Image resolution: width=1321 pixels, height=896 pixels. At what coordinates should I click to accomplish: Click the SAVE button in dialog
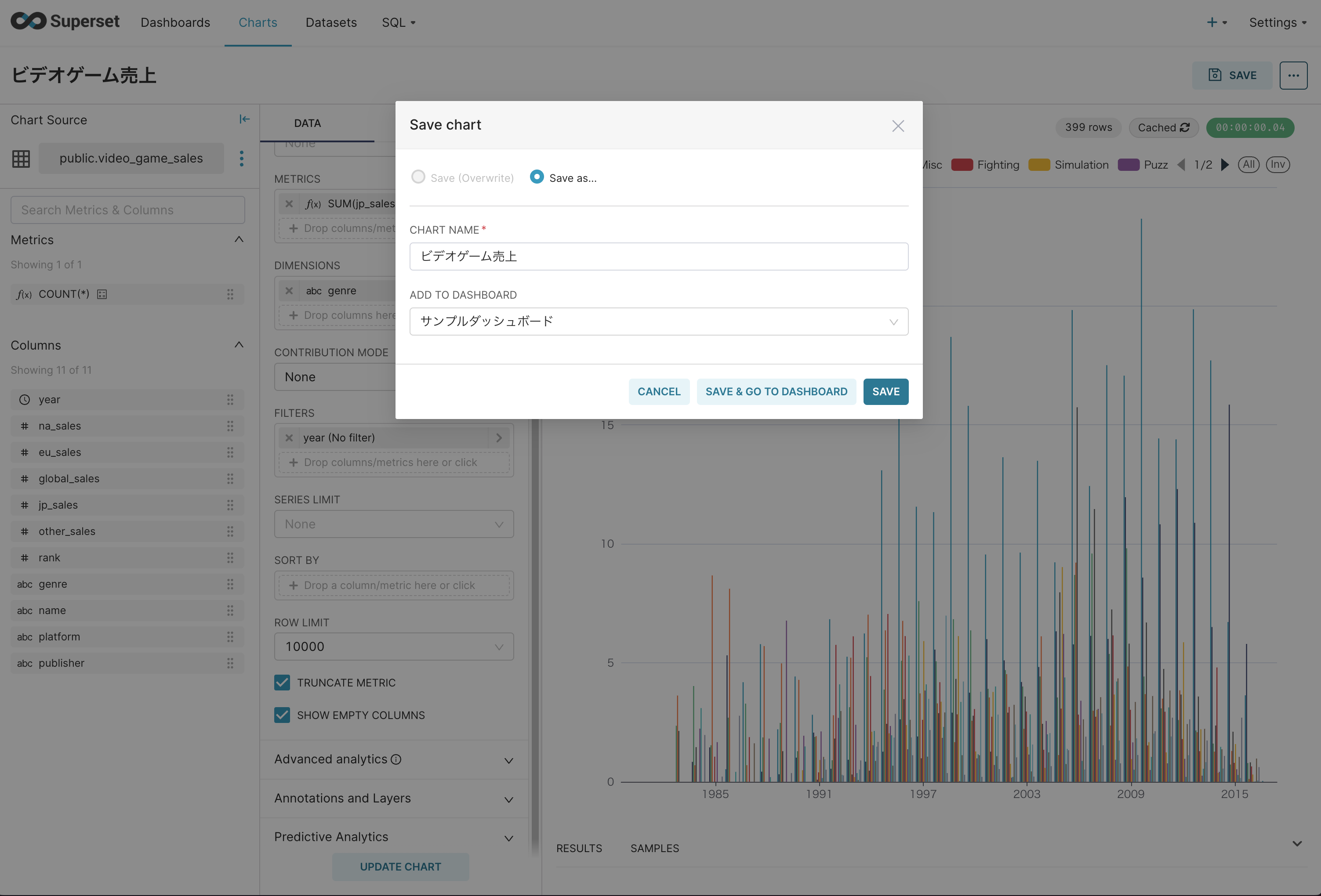(x=885, y=391)
